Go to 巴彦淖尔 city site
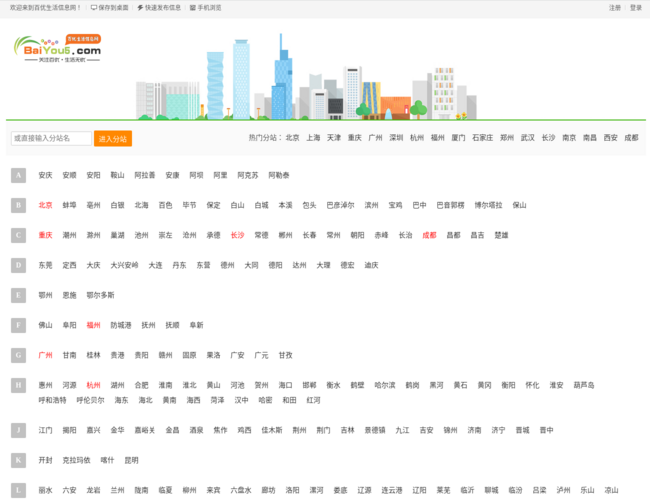This screenshot has width=650, height=500. coord(340,205)
